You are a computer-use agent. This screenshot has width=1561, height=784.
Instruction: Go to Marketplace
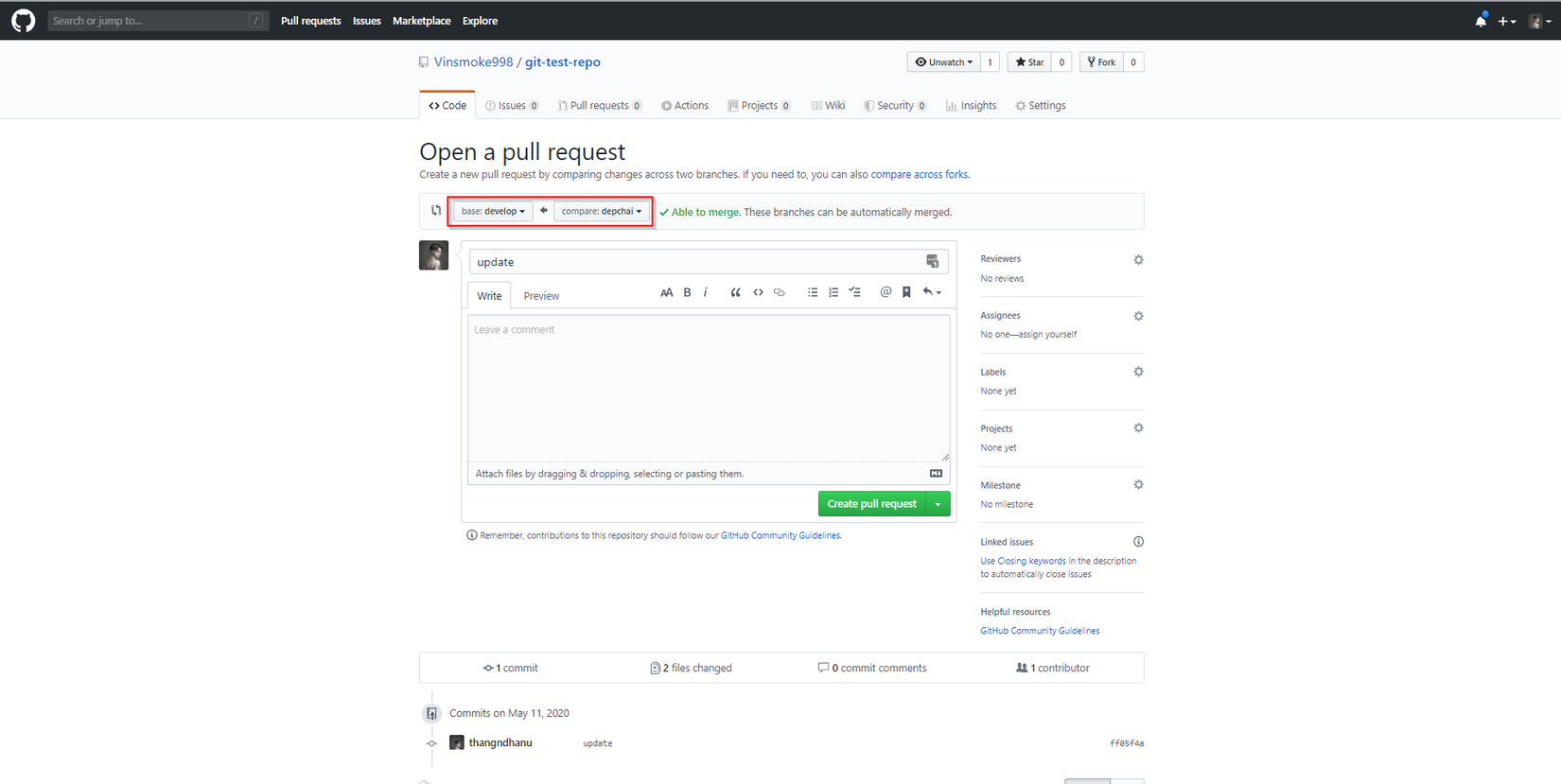tap(422, 21)
